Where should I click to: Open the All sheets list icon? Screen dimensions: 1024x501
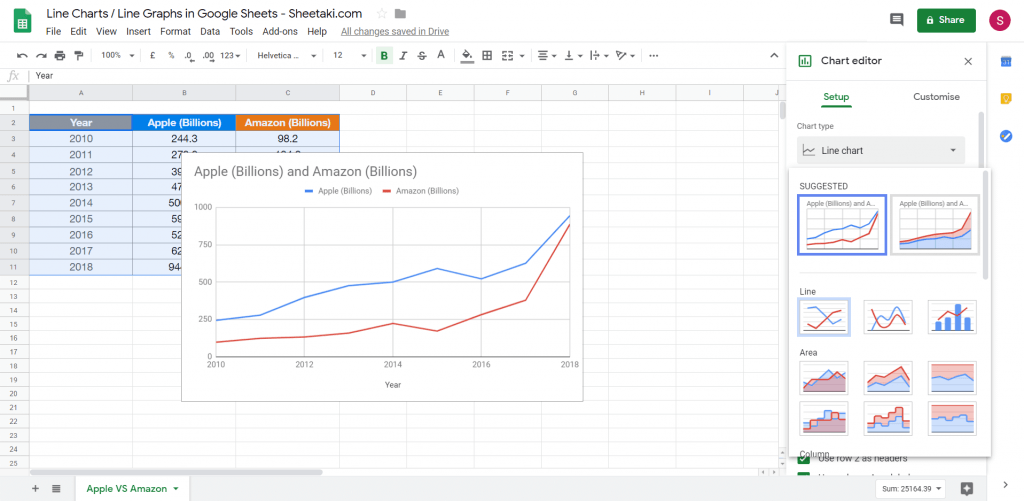[x=56, y=489]
